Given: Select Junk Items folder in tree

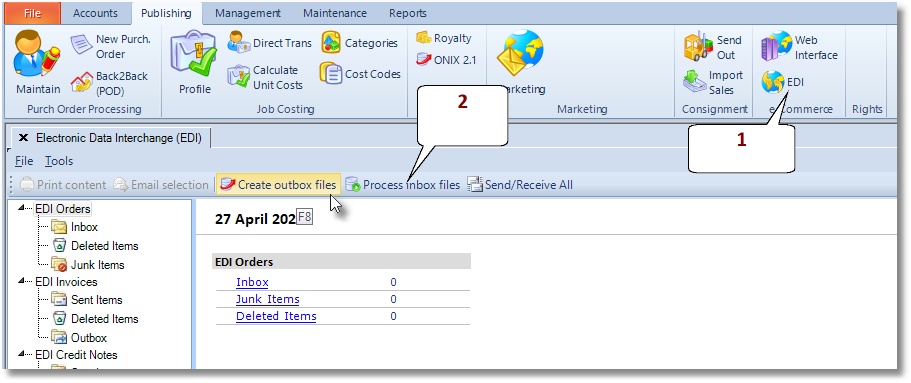Looking at the screenshot, I should (88, 264).
